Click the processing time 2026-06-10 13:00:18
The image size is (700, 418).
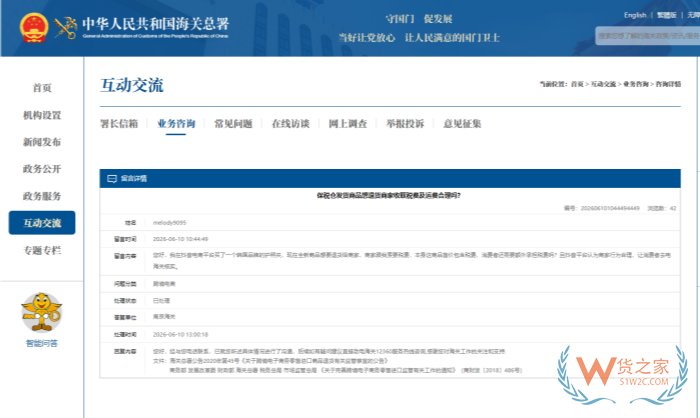[180, 334]
